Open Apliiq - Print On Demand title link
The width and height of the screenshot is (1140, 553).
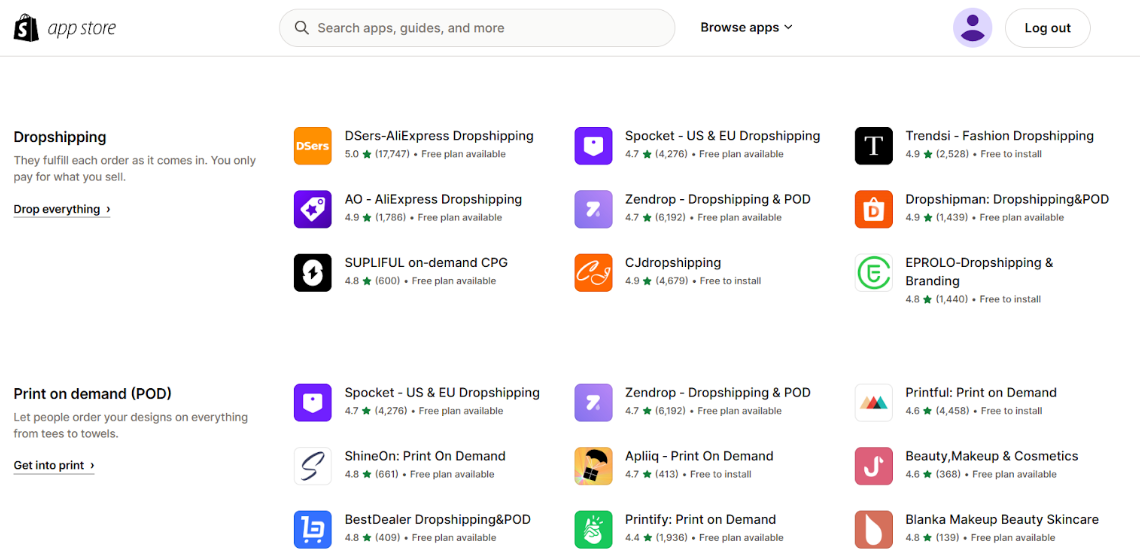699,456
